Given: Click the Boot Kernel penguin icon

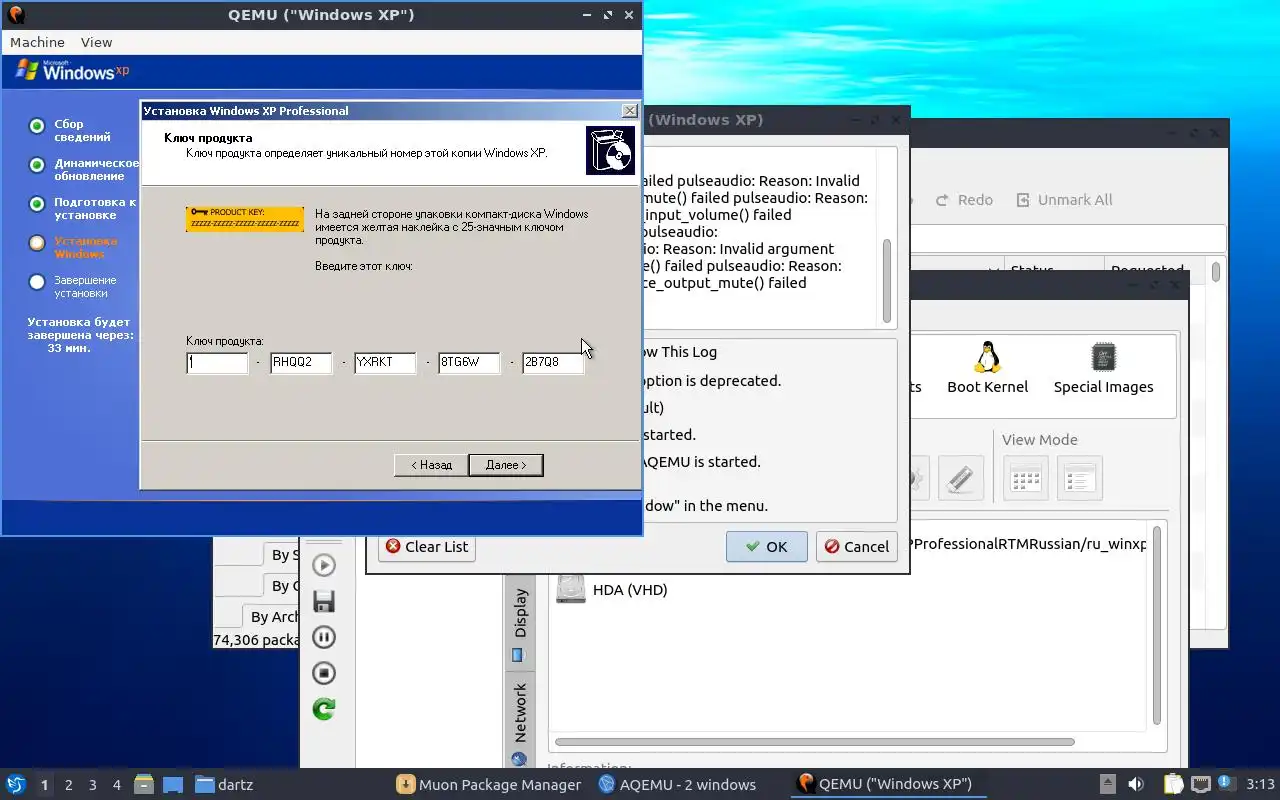Looking at the screenshot, I should click(988, 357).
